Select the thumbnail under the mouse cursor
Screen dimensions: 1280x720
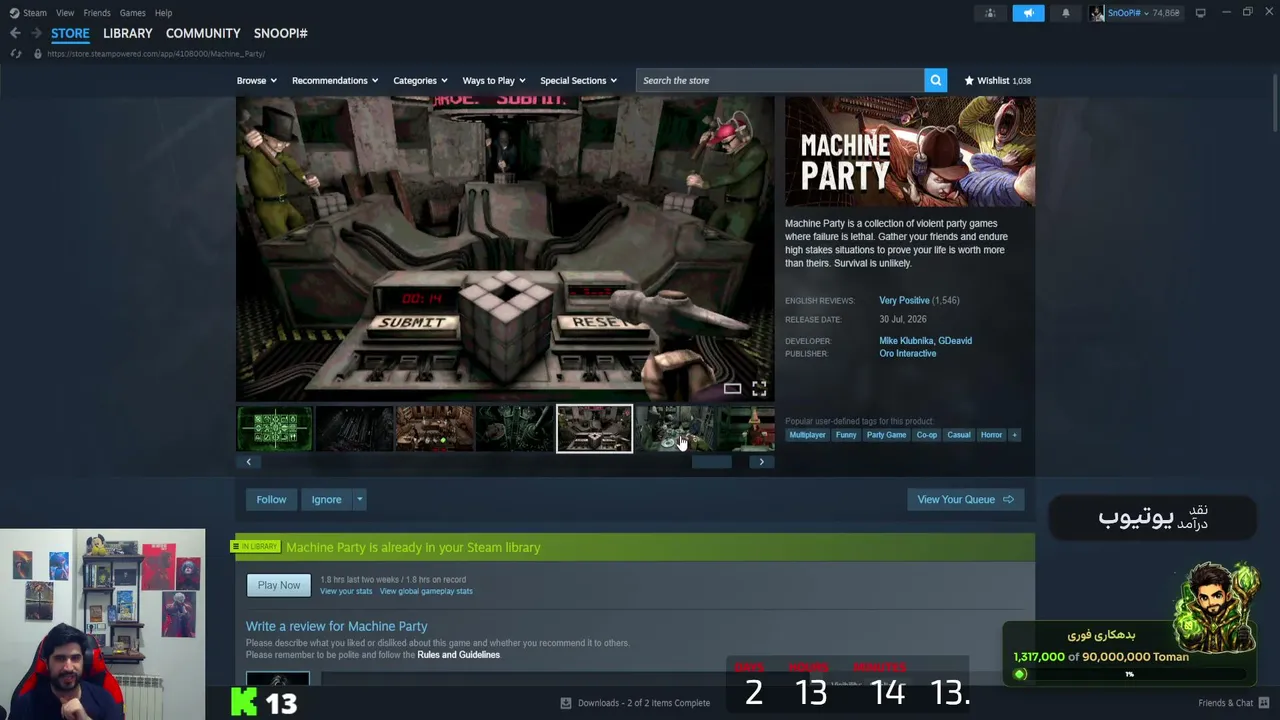[675, 429]
